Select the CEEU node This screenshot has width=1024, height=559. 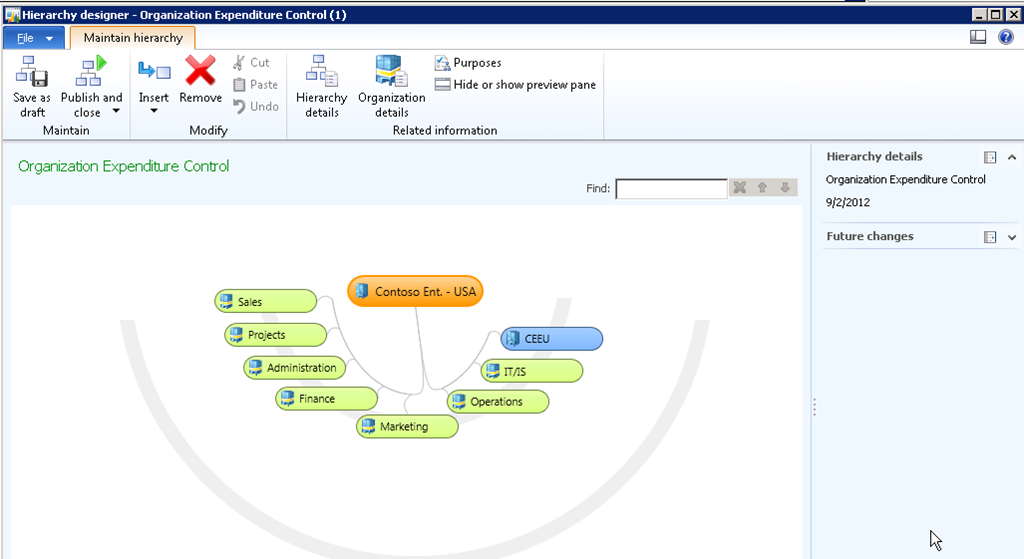pyautogui.click(x=551, y=339)
